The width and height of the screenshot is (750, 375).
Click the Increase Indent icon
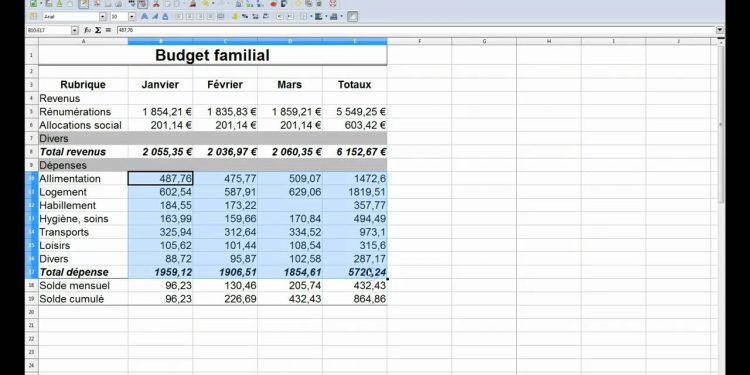point(290,16)
